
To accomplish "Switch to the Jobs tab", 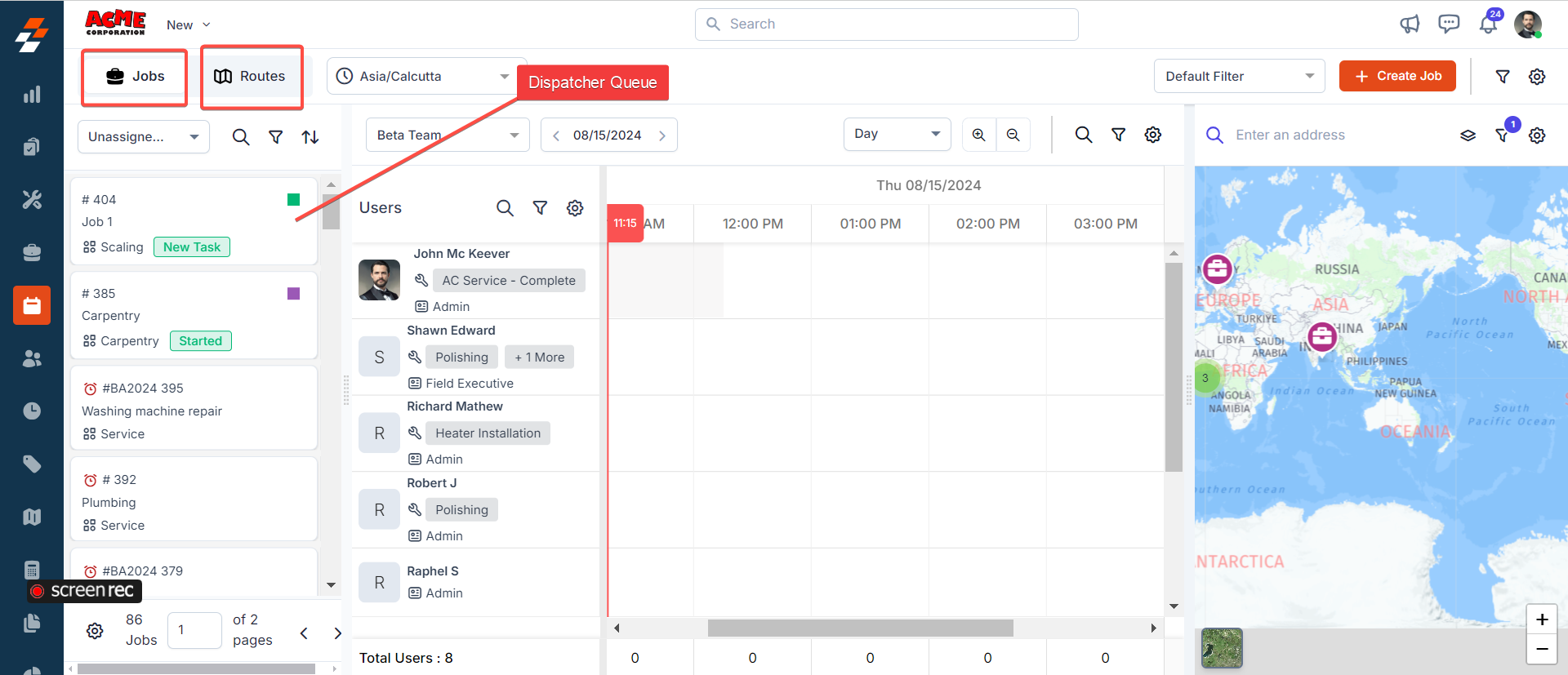I will 135,77.
